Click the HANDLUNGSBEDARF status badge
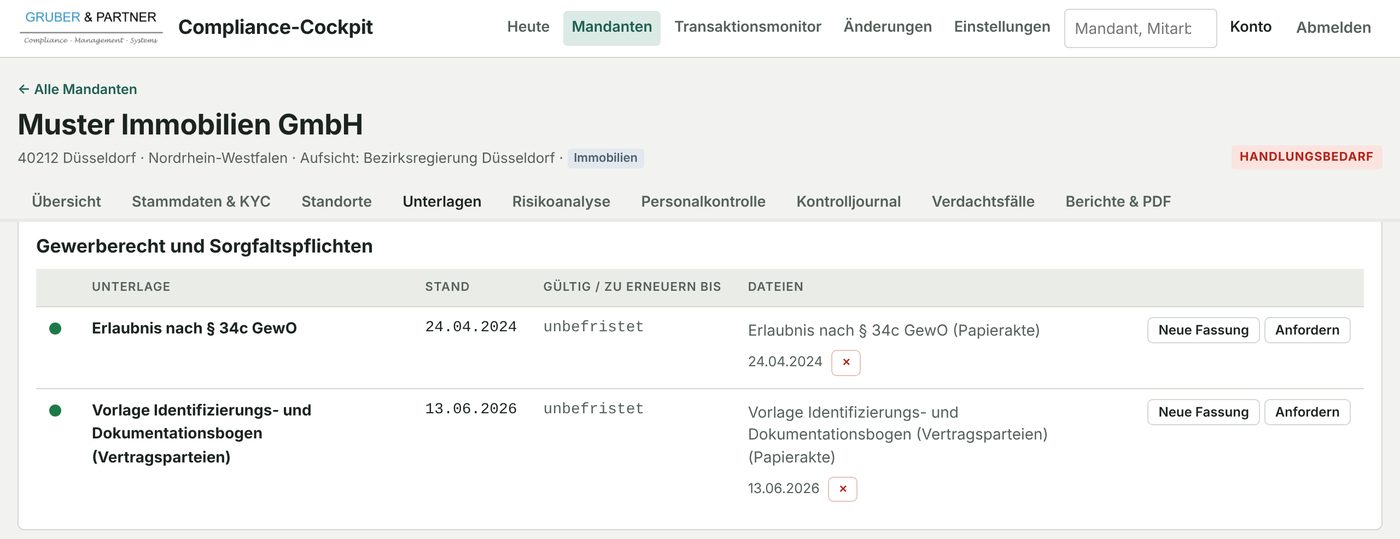The width and height of the screenshot is (1400, 539). click(1306, 157)
